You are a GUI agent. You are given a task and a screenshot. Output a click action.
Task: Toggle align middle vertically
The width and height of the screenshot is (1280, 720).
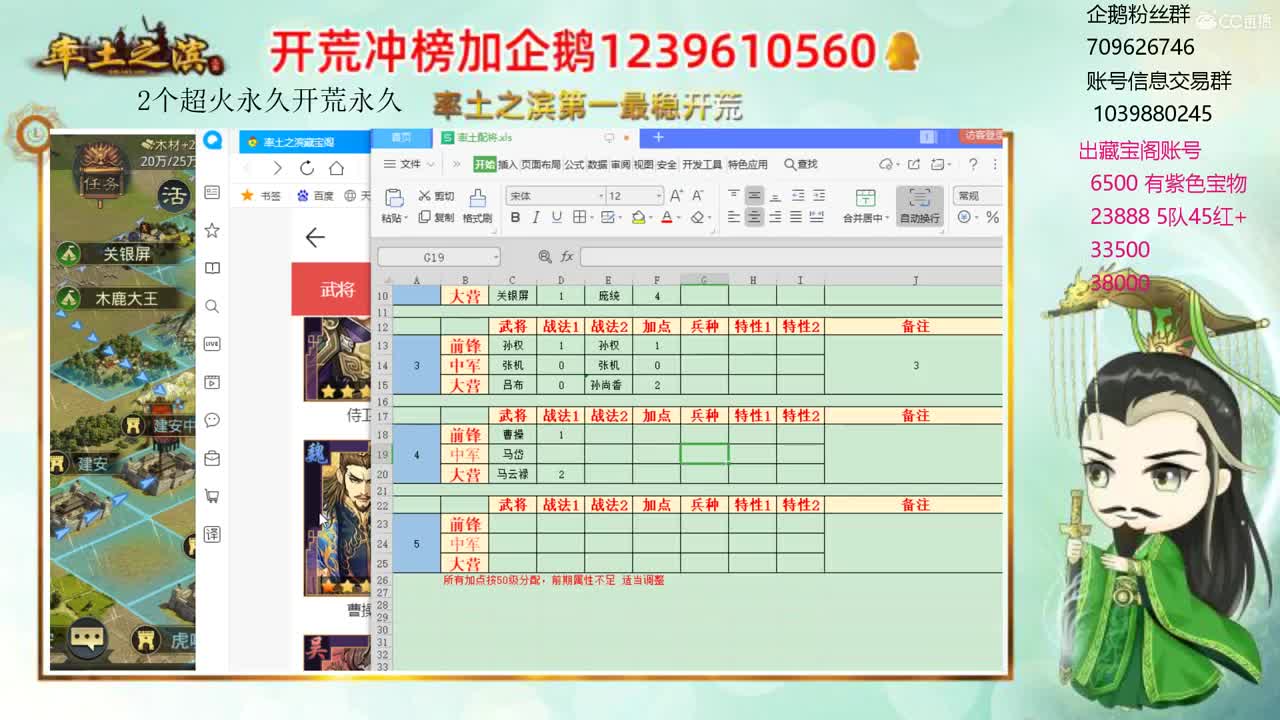point(755,195)
